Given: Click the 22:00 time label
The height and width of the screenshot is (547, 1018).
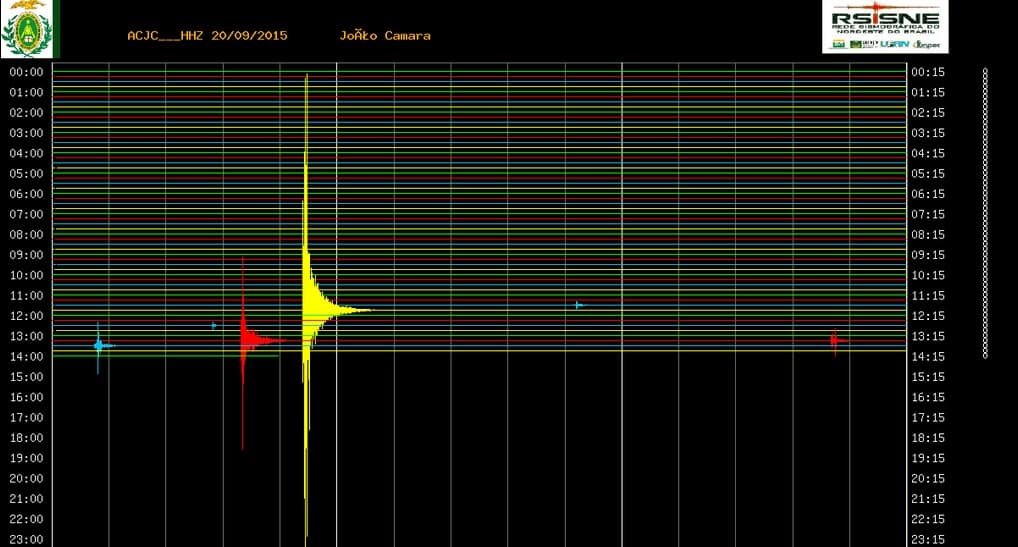Looking at the screenshot, I should pos(27,519).
